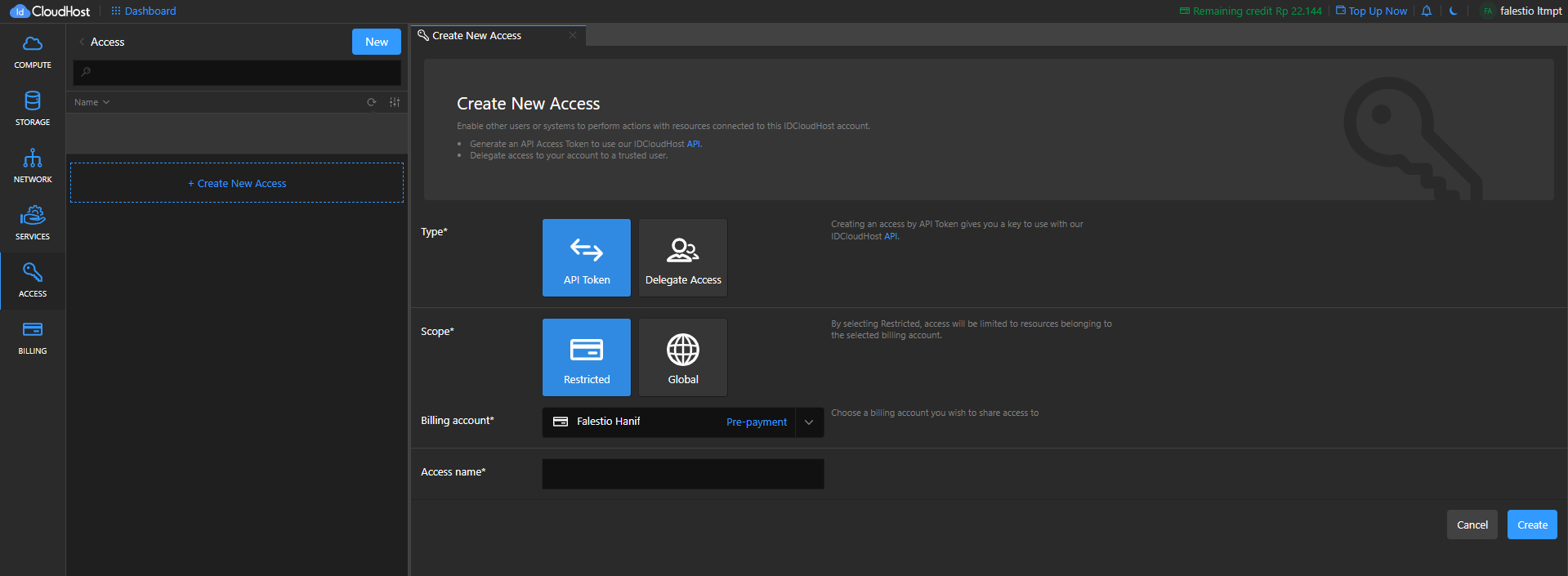The image size is (1568, 576).
Task: Refresh the access list
Action: tap(372, 102)
